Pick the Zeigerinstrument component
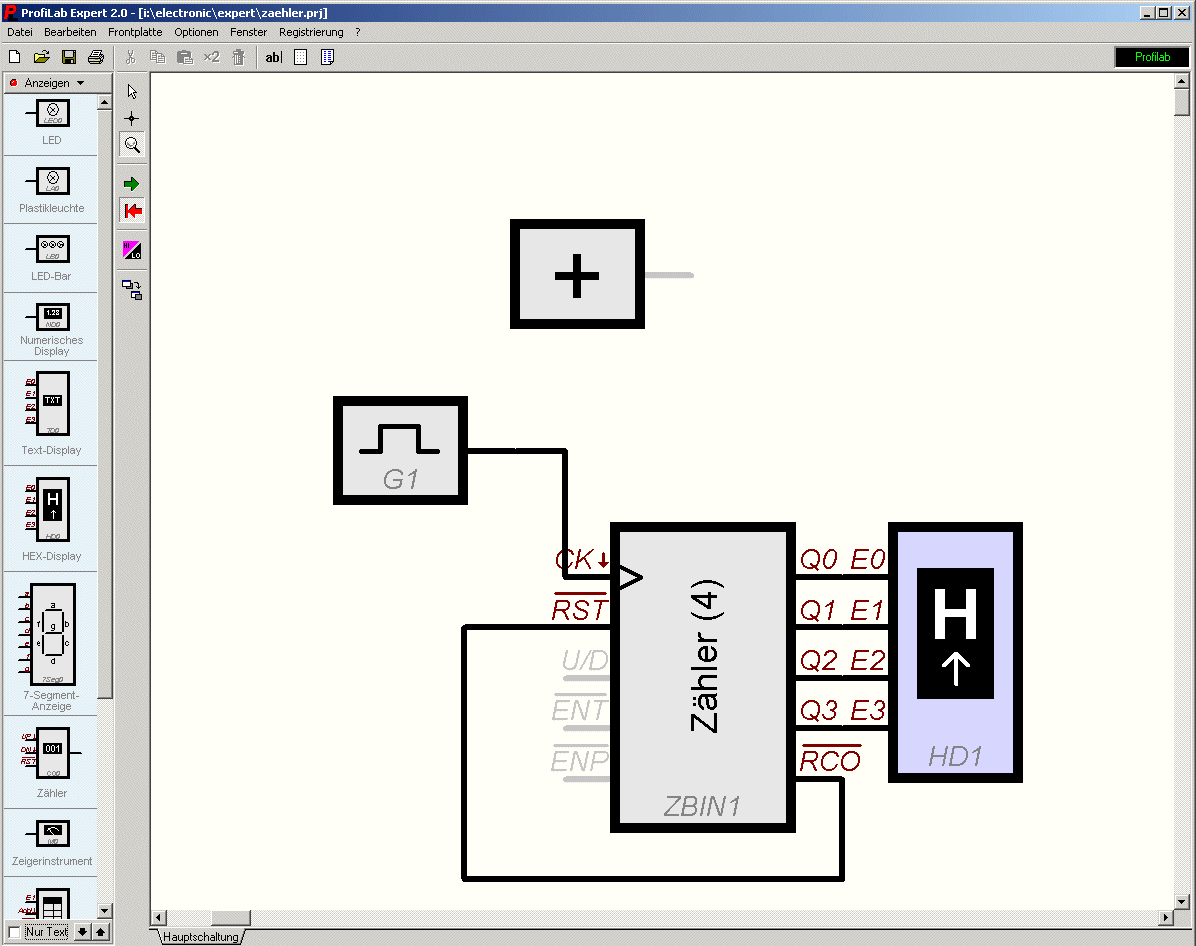Viewport: 1196px width, 946px height. point(51,843)
